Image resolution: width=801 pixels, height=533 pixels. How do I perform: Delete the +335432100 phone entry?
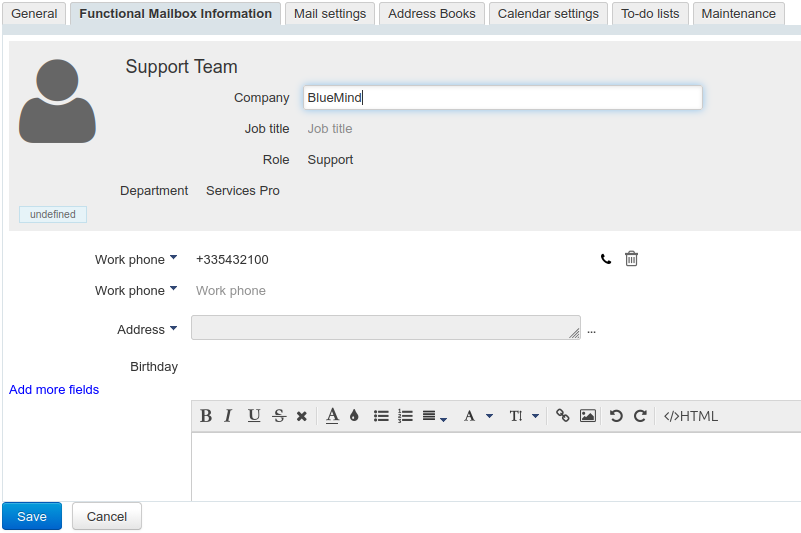(631, 259)
